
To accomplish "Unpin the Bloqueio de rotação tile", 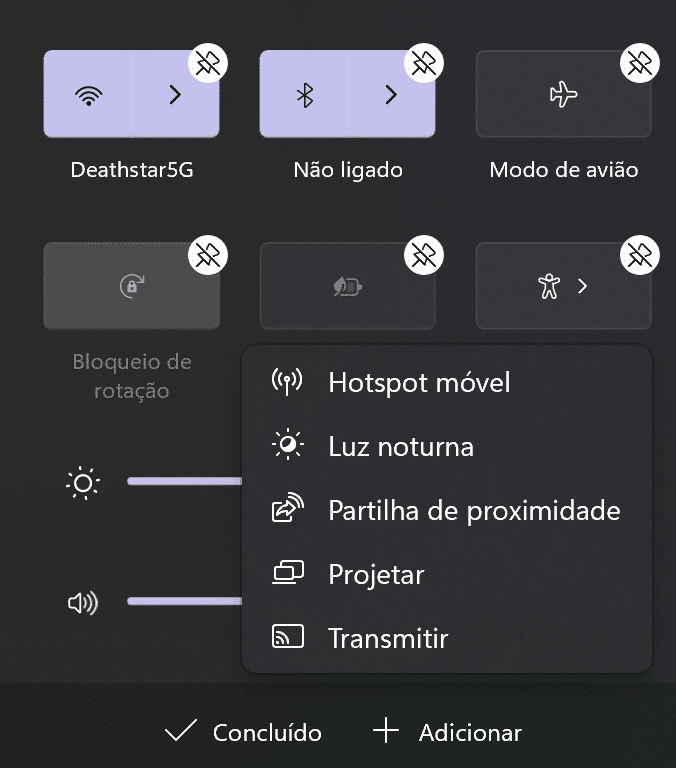I will pos(207,256).
